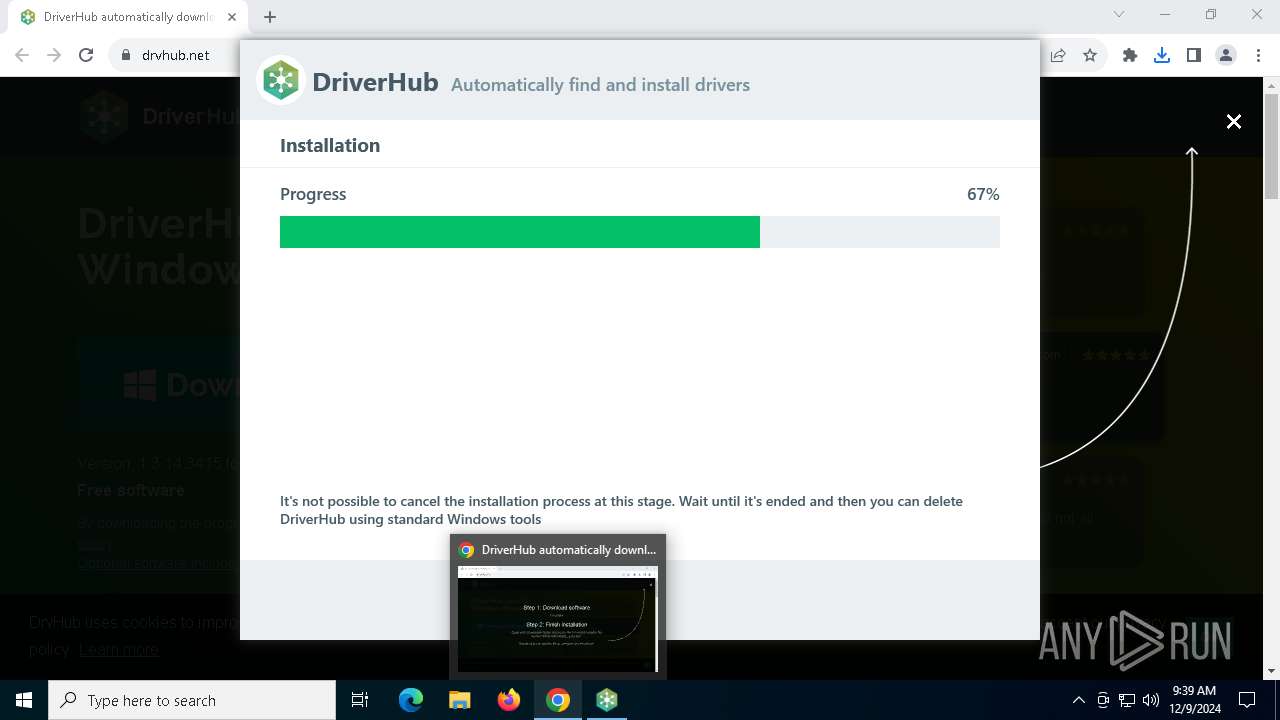Open Chrome three-dot menu
Screen dimensions: 1280x720
point(1258,55)
